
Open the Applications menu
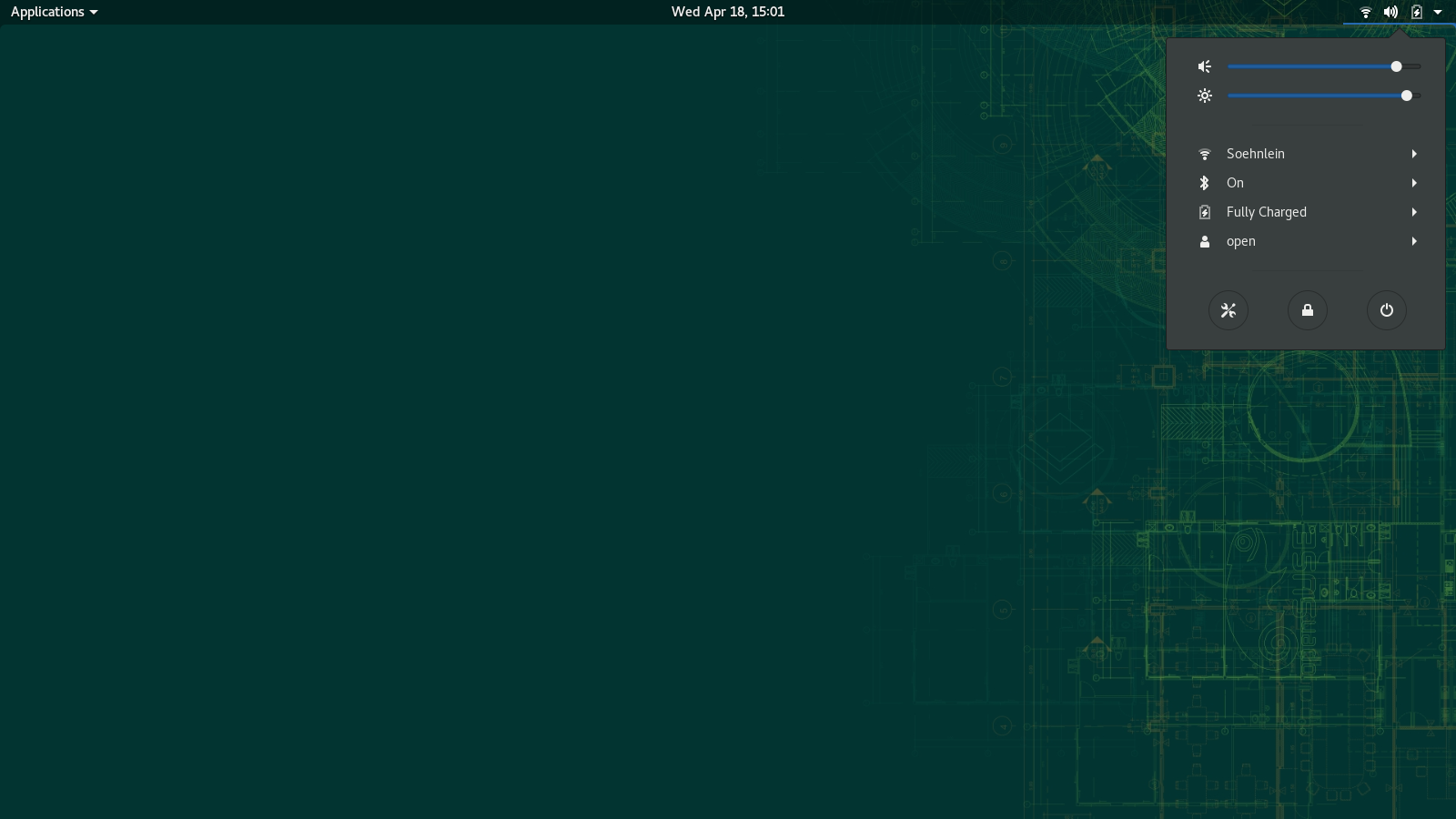(x=54, y=12)
